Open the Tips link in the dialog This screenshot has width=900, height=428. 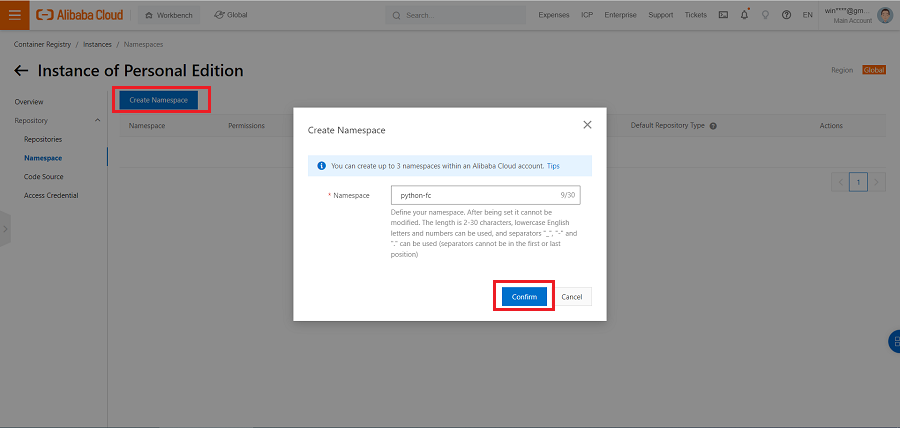[553, 166]
